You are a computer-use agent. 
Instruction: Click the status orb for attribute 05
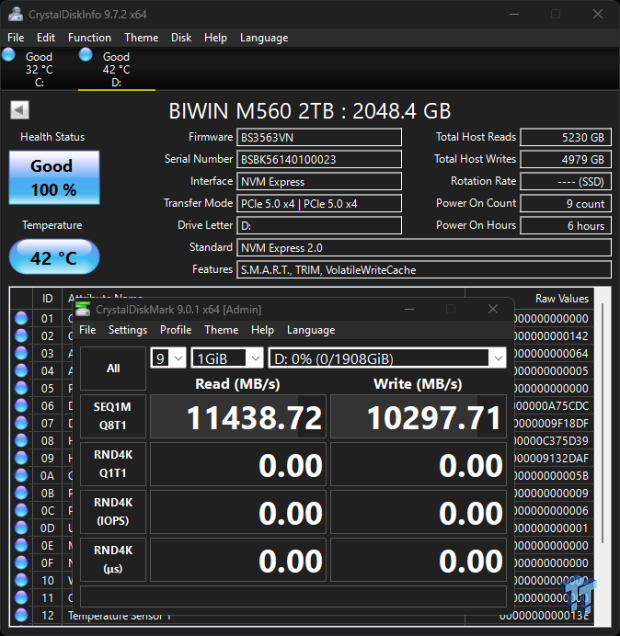[x=21, y=388]
